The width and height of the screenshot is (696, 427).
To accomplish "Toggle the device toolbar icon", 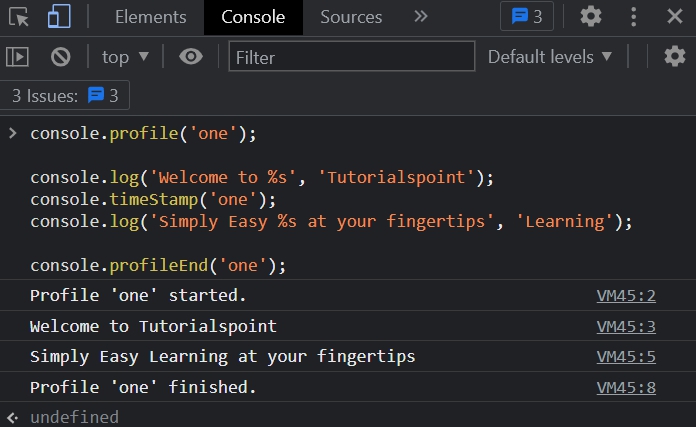I will [59, 16].
